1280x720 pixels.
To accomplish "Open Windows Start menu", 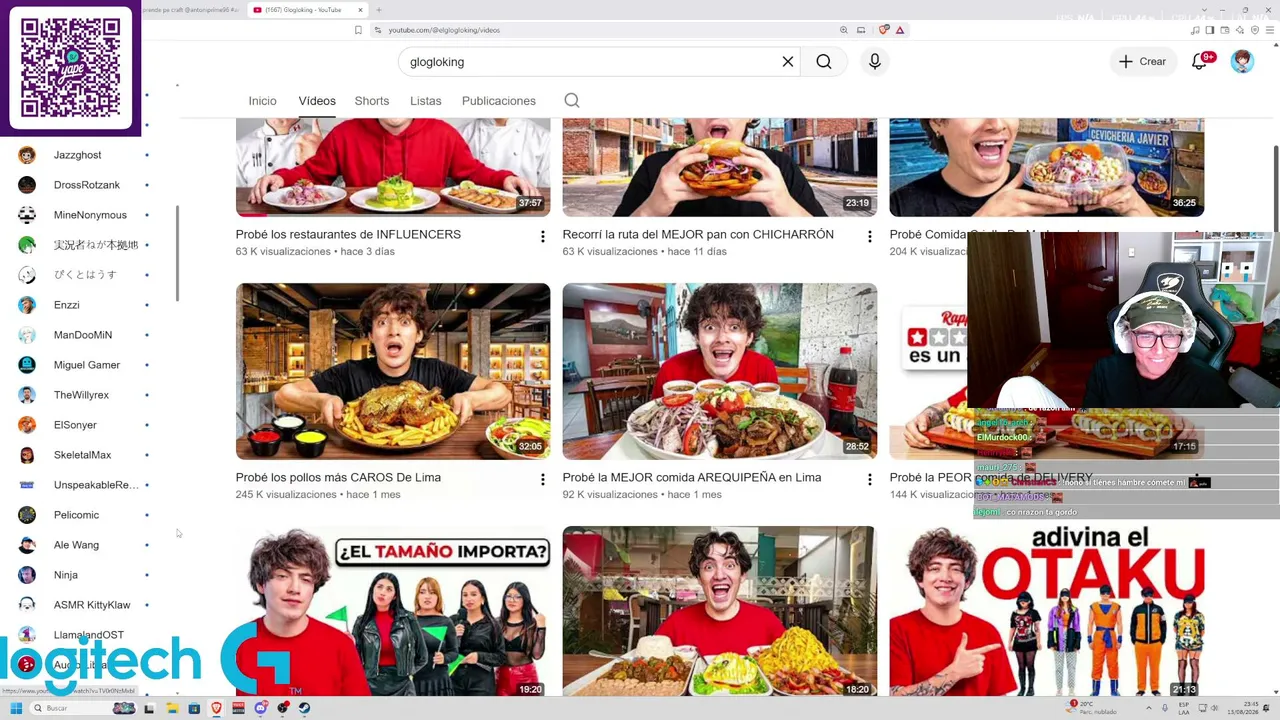I will [x=16, y=708].
